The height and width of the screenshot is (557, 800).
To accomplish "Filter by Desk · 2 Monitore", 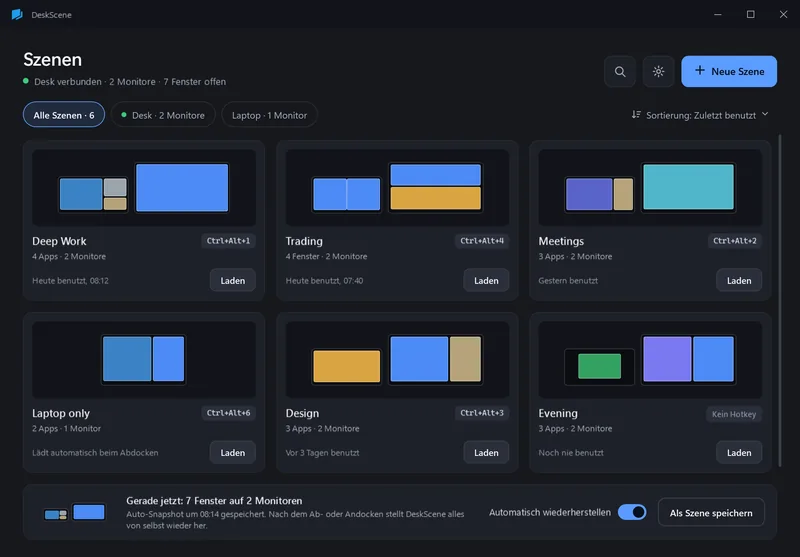I will coord(163,115).
